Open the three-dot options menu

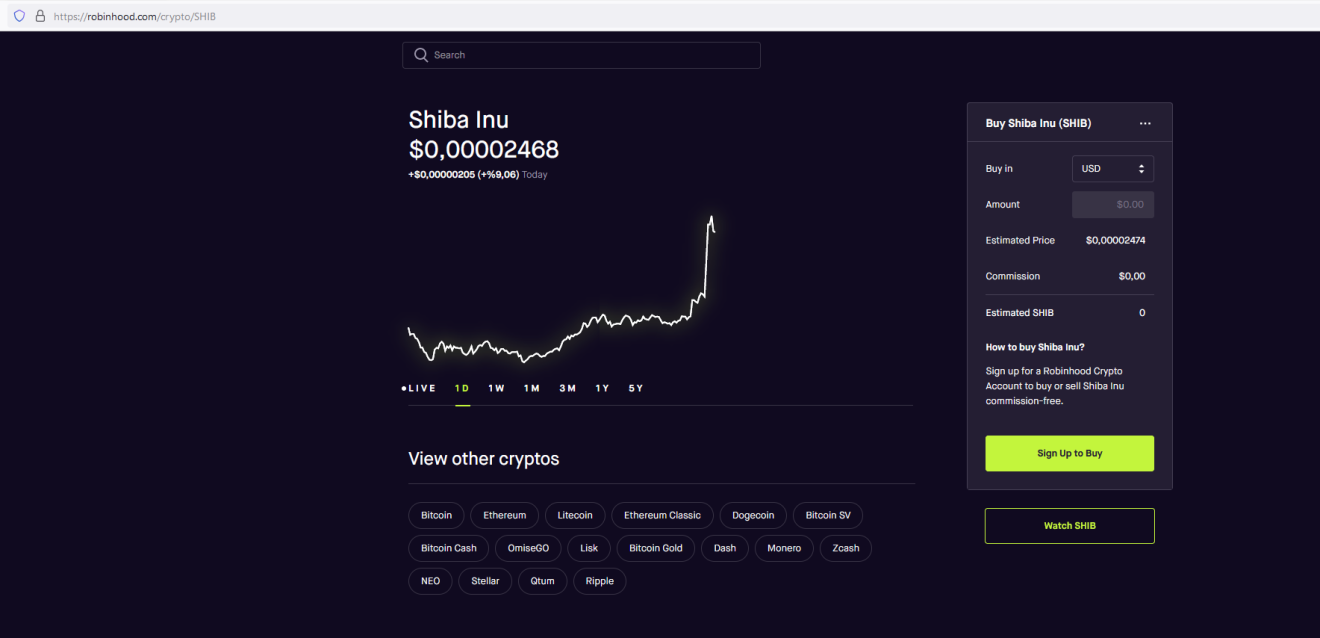(x=1145, y=124)
